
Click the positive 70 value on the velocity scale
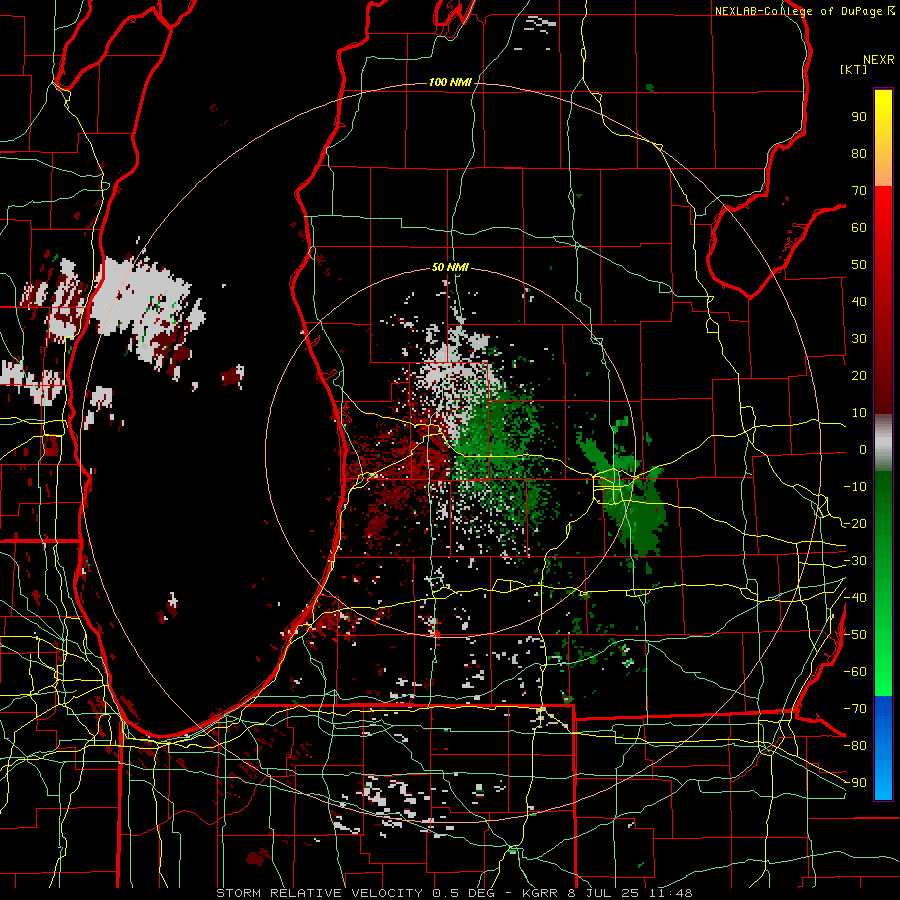point(859,191)
